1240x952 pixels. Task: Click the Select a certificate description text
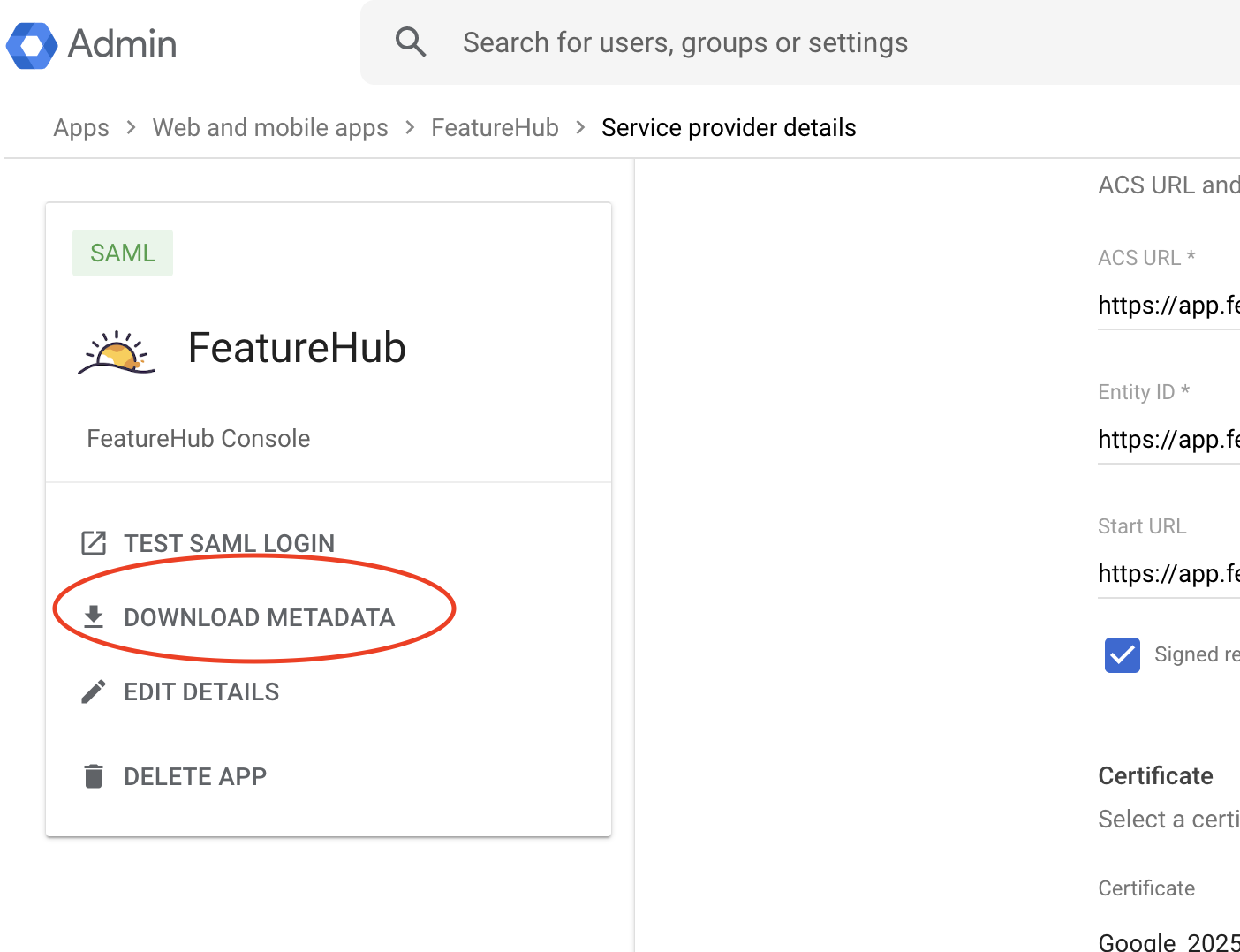(1168, 820)
